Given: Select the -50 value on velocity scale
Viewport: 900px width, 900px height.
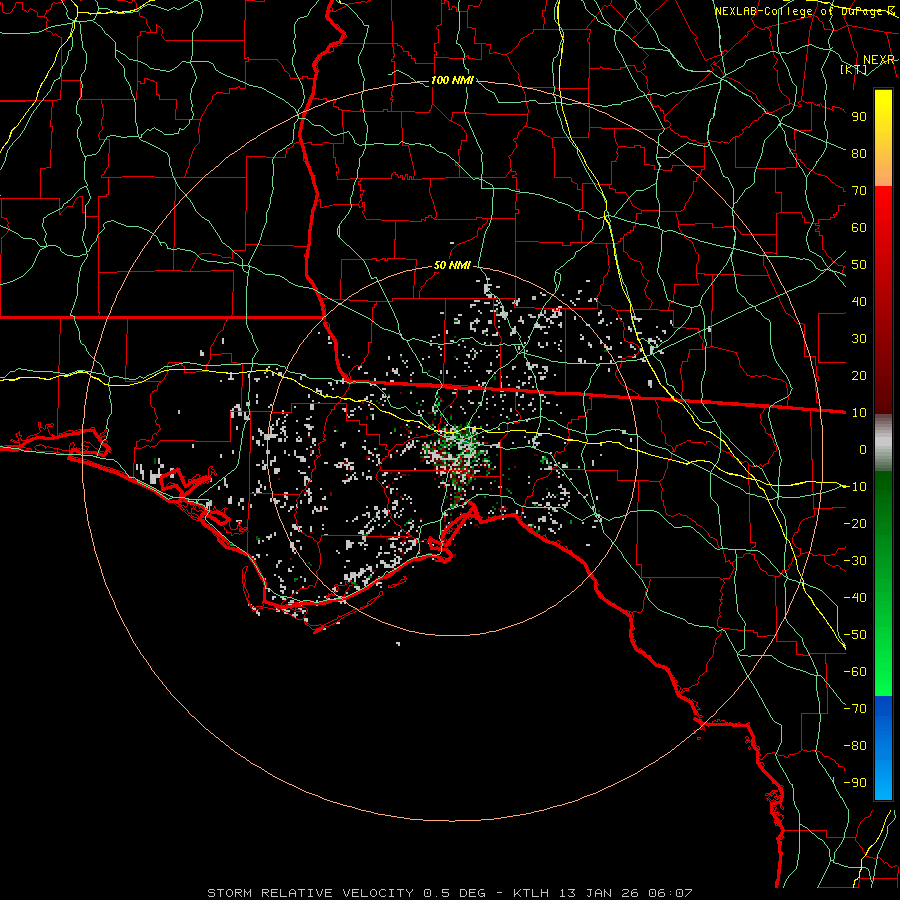Looking at the screenshot, I should pyautogui.click(x=855, y=635).
